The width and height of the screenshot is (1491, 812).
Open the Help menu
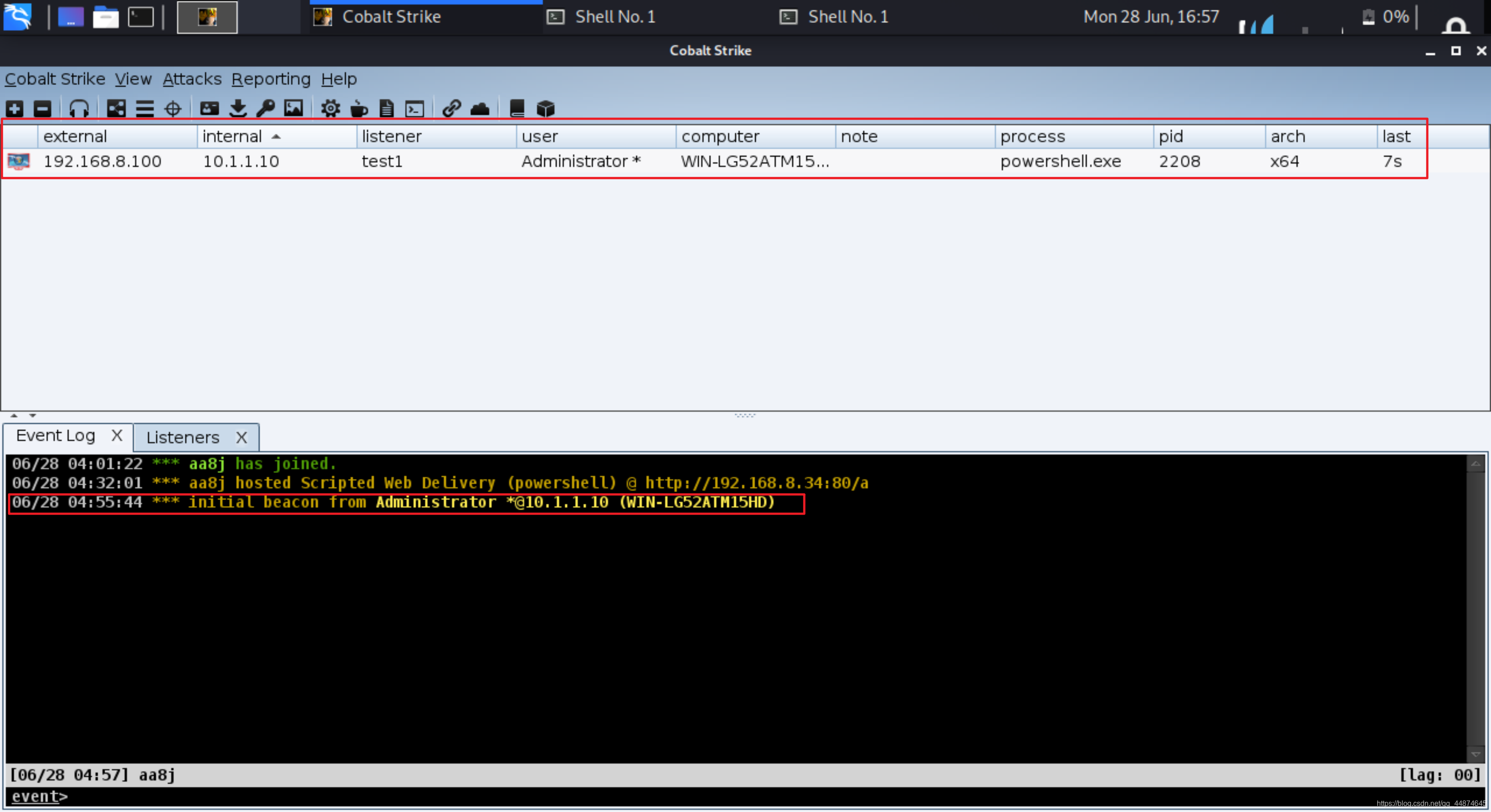pyautogui.click(x=339, y=79)
